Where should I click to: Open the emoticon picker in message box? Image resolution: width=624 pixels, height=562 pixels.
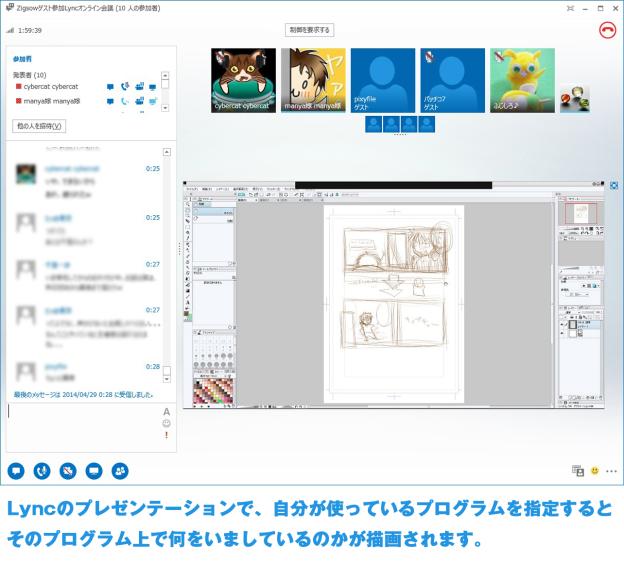[x=167, y=423]
